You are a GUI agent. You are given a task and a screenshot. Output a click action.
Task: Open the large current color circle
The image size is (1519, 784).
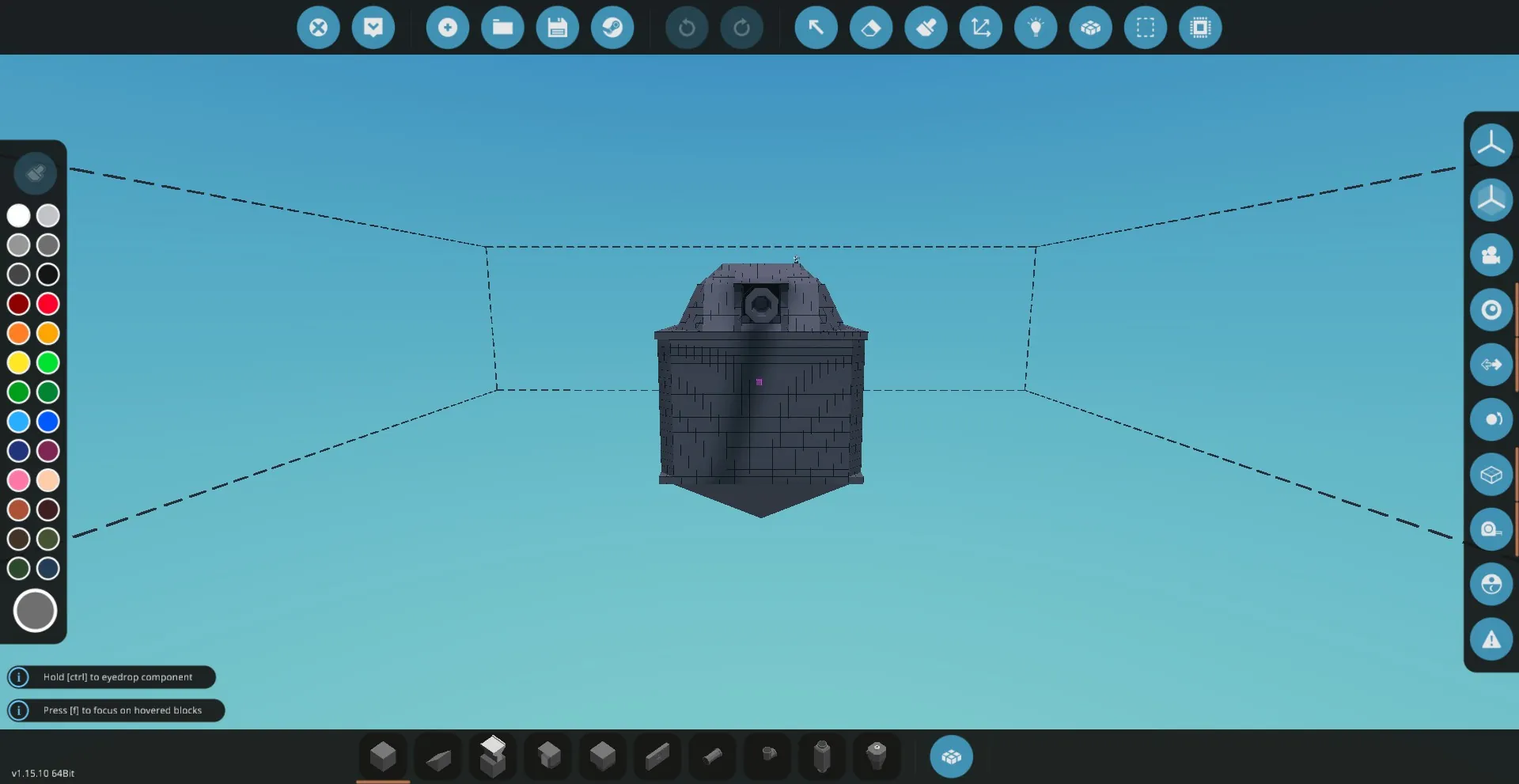pyautogui.click(x=35, y=611)
